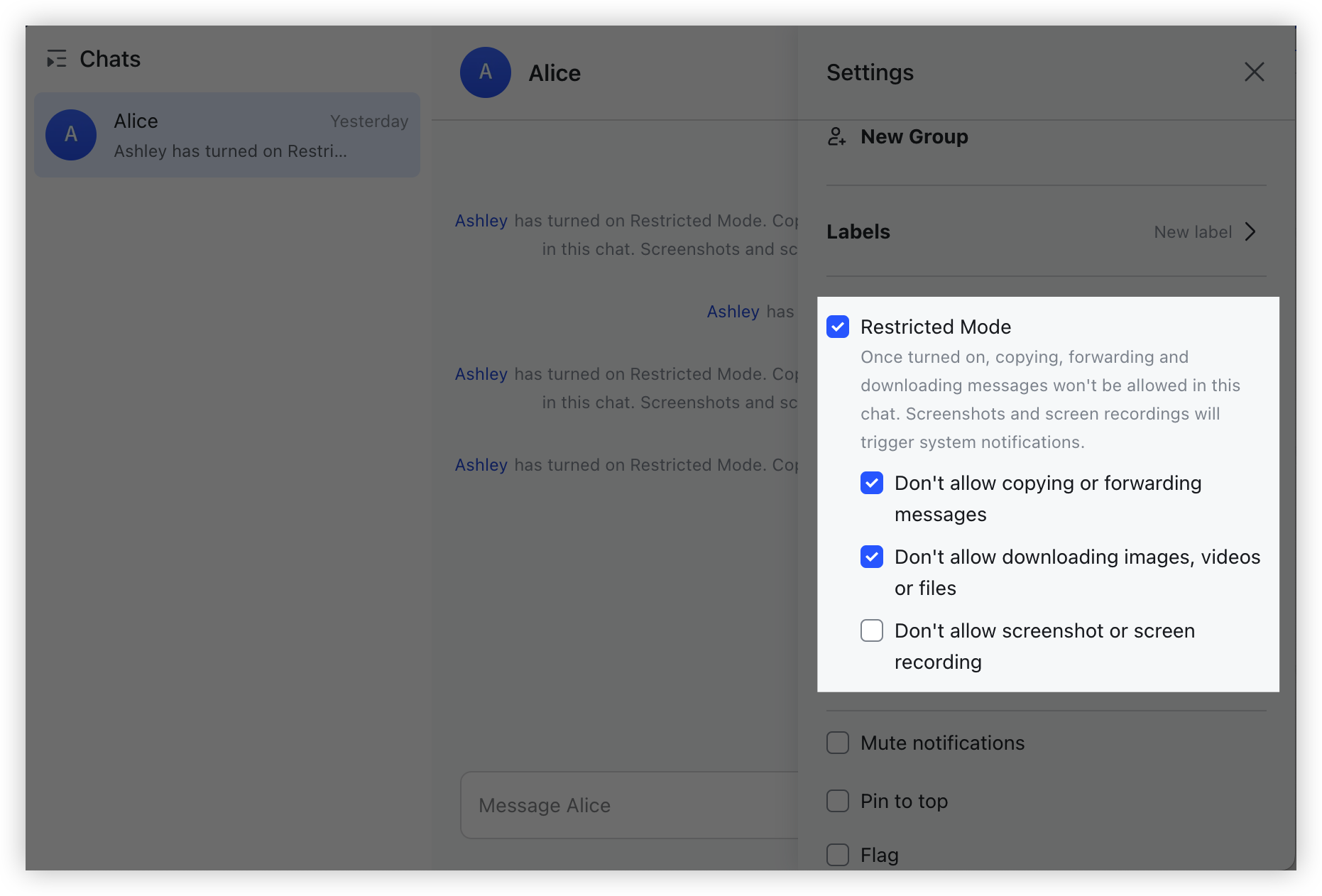The height and width of the screenshot is (896, 1322).
Task: Click the Yesterday timestamp on Alice's chat
Action: (369, 121)
